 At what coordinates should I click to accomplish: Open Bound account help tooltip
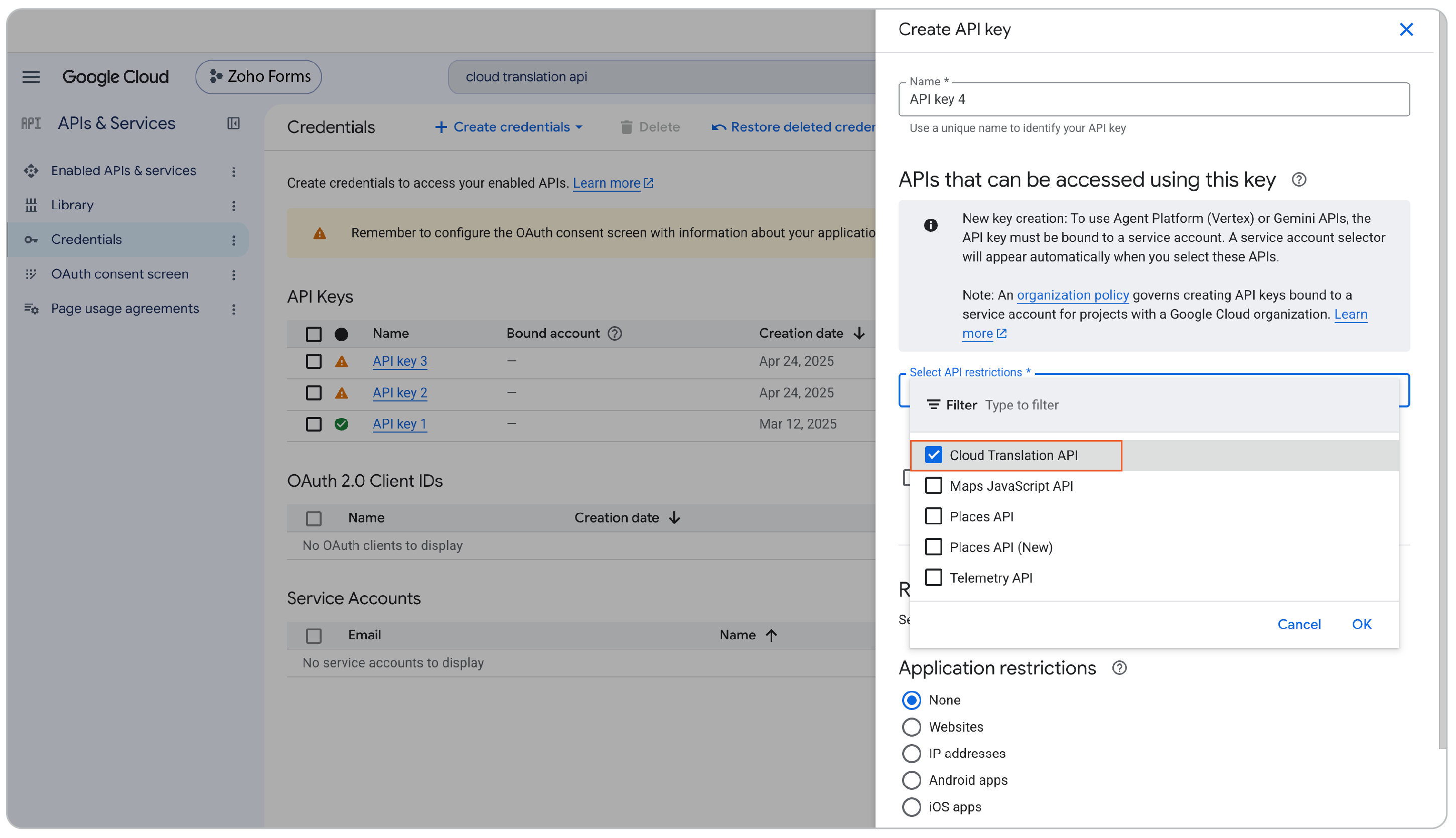click(615, 333)
